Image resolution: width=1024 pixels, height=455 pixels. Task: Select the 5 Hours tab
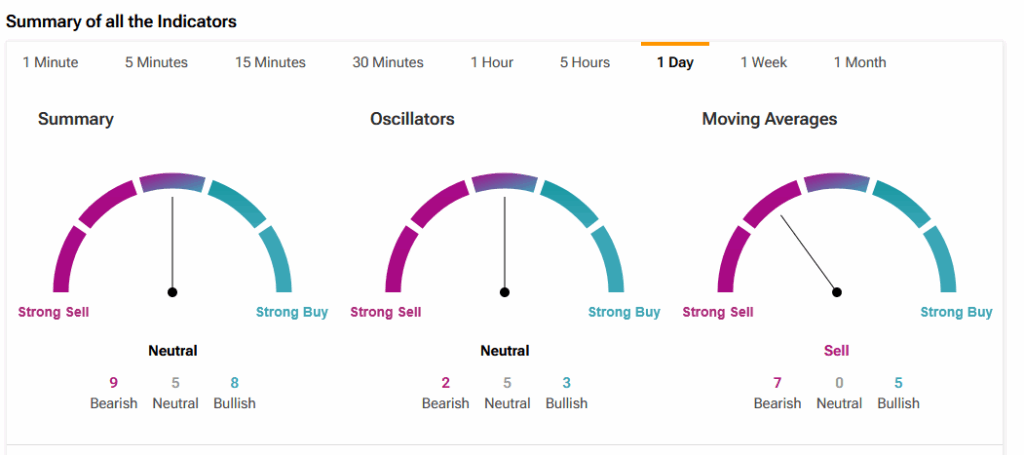point(585,62)
